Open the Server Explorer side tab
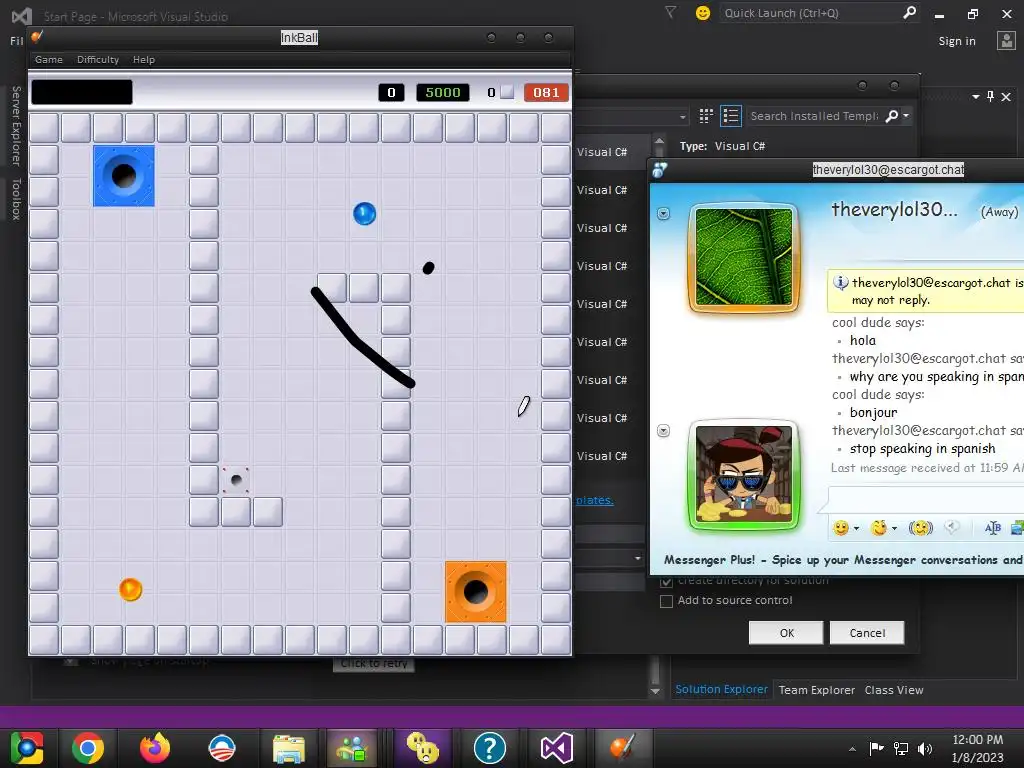This screenshot has height=768, width=1024. pos(16,125)
